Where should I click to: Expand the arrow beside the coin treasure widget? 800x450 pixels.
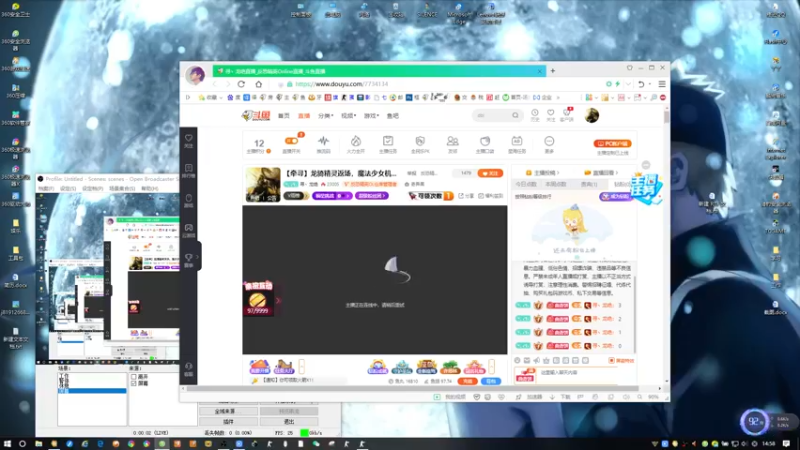tap(278, 301)
